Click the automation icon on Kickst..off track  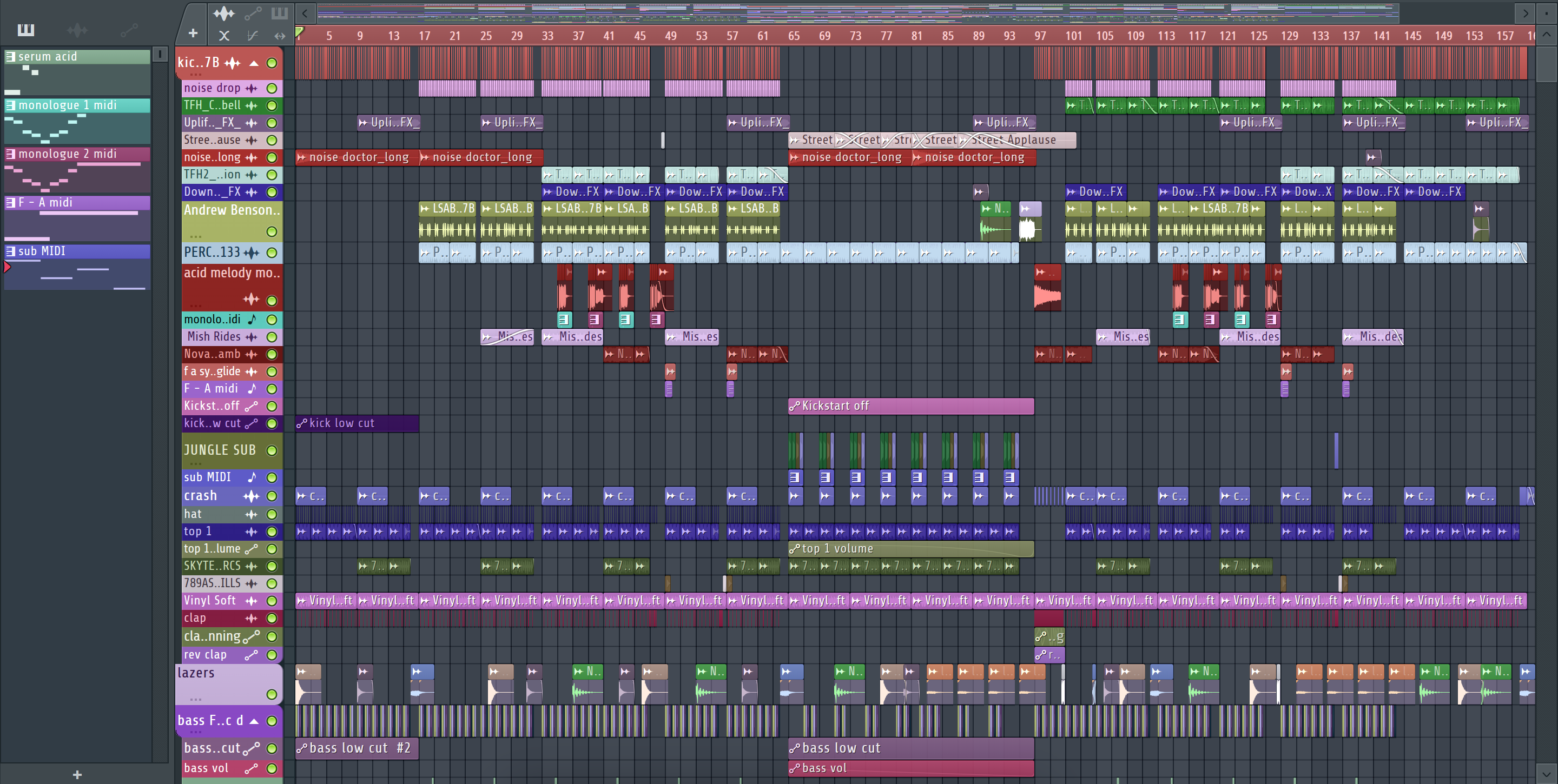click(252, 406)
